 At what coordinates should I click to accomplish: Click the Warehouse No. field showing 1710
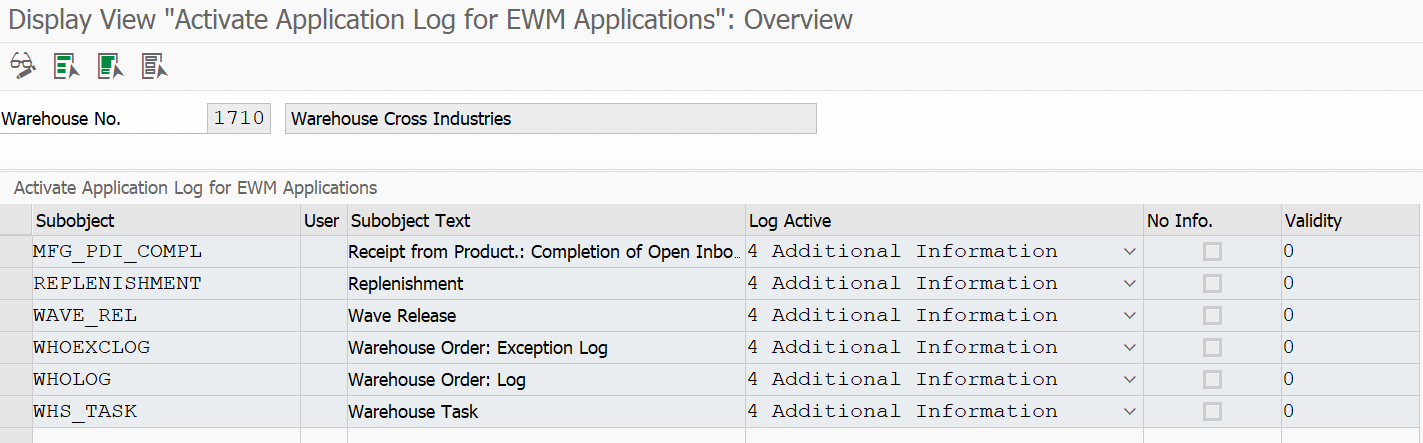(x=239, y=119)
